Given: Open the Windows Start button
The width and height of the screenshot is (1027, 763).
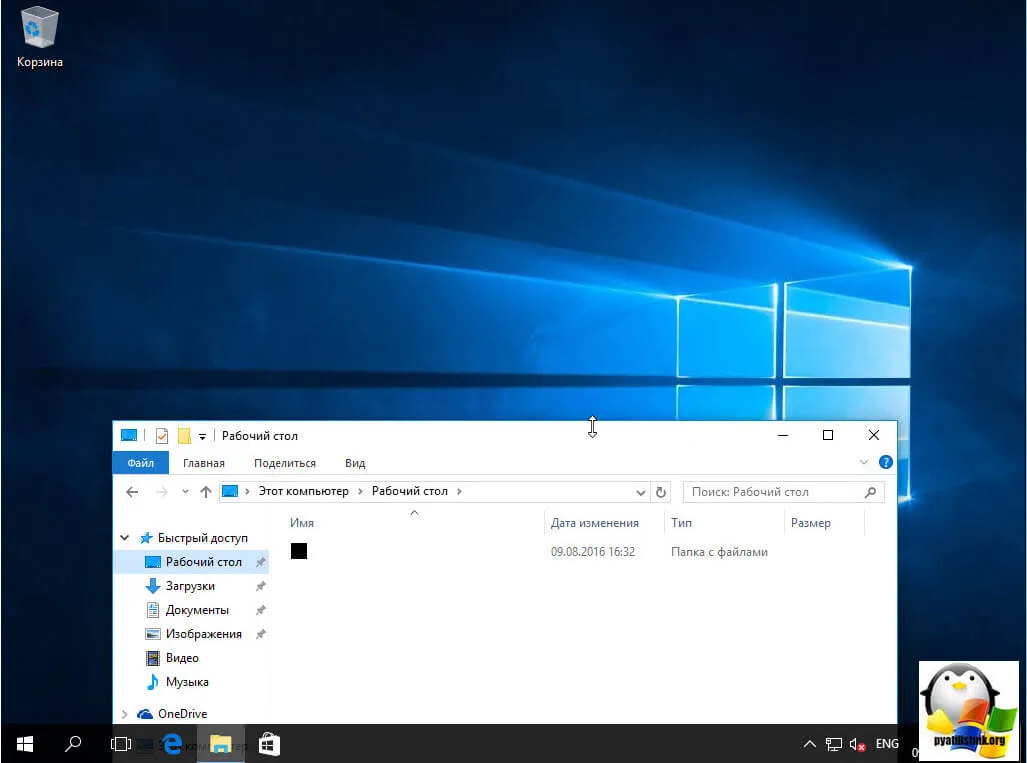Looking at the screenshot, I should 25,743.
